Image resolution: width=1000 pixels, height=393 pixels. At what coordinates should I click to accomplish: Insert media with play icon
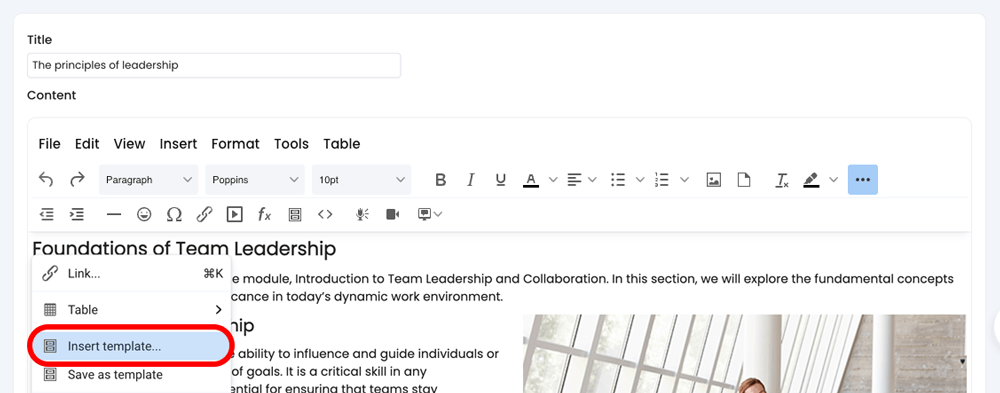coord(235,214)
